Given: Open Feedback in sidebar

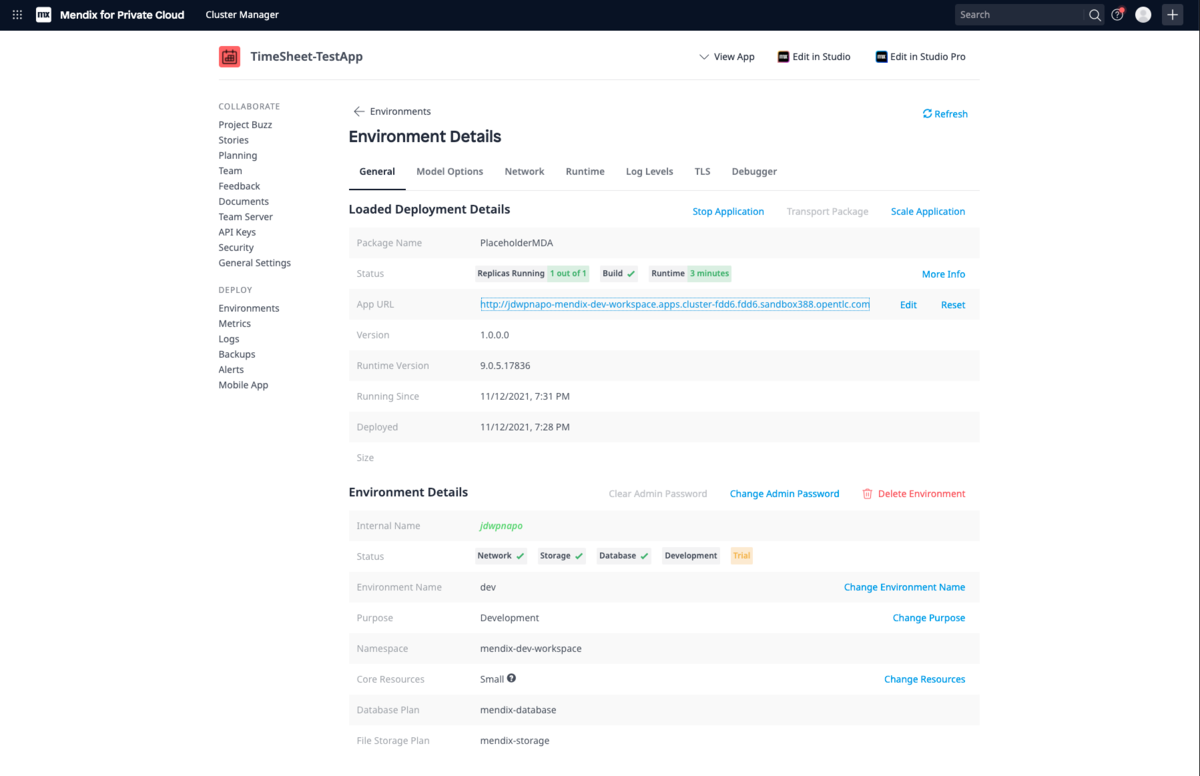Looking at the screenshot, I should 239,186.
